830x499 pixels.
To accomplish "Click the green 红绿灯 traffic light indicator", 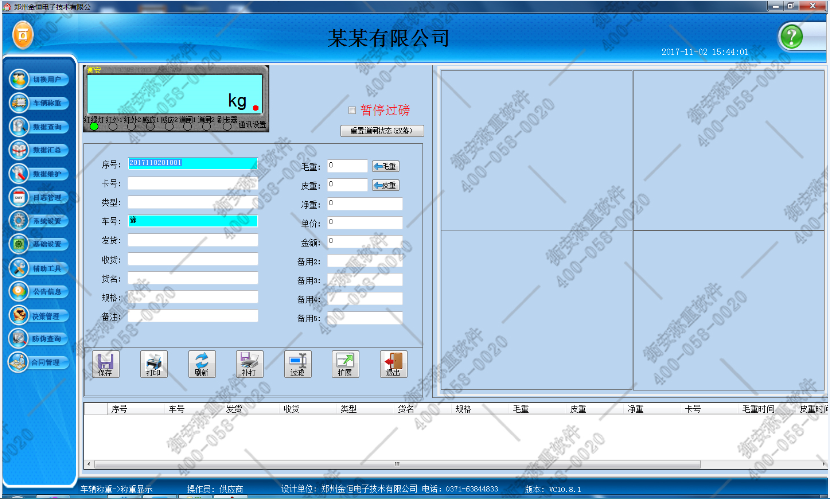I will point(94,126).
